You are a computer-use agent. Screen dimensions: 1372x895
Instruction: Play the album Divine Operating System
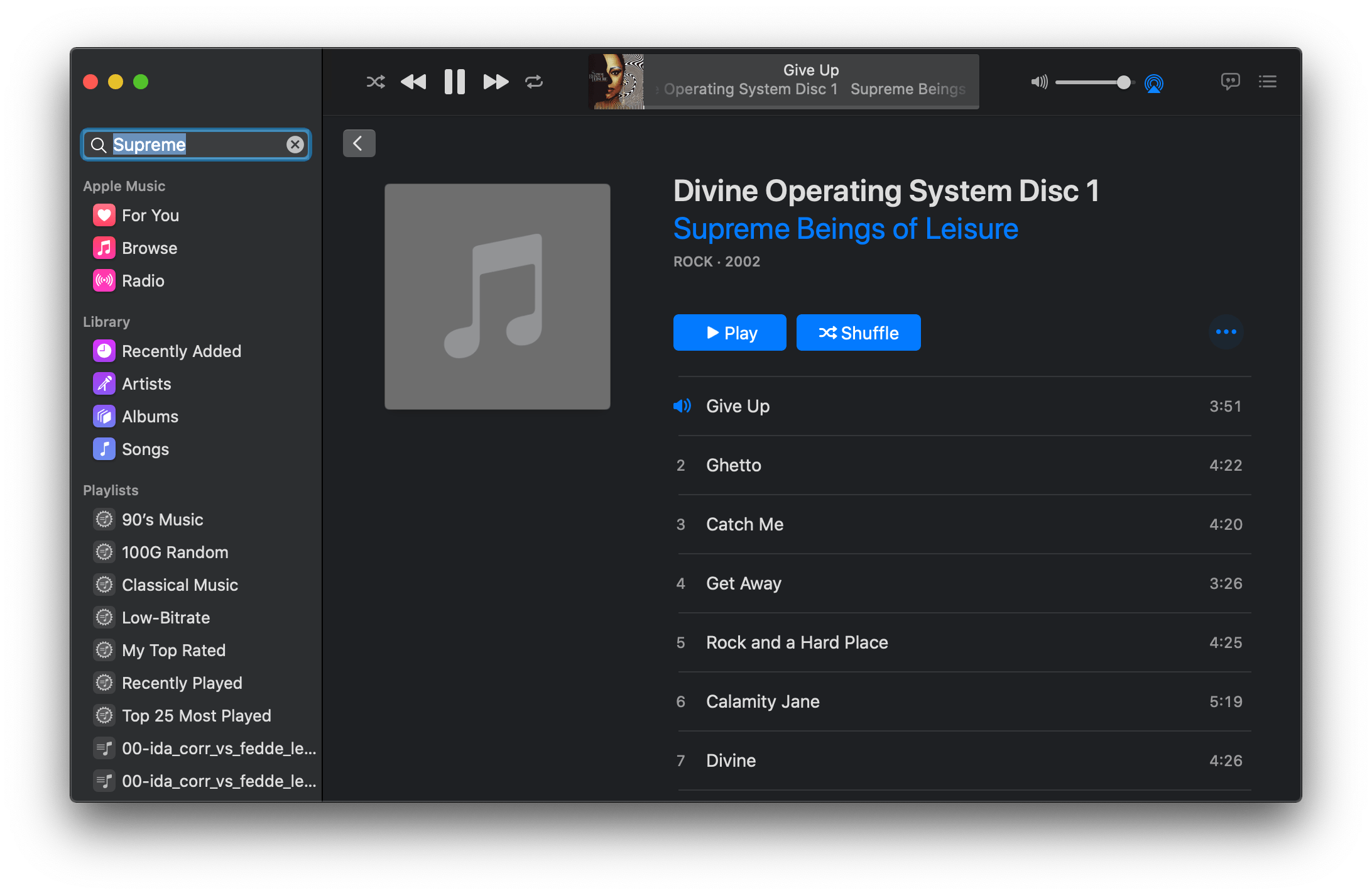pyautogui.click(x=729, y=332)
